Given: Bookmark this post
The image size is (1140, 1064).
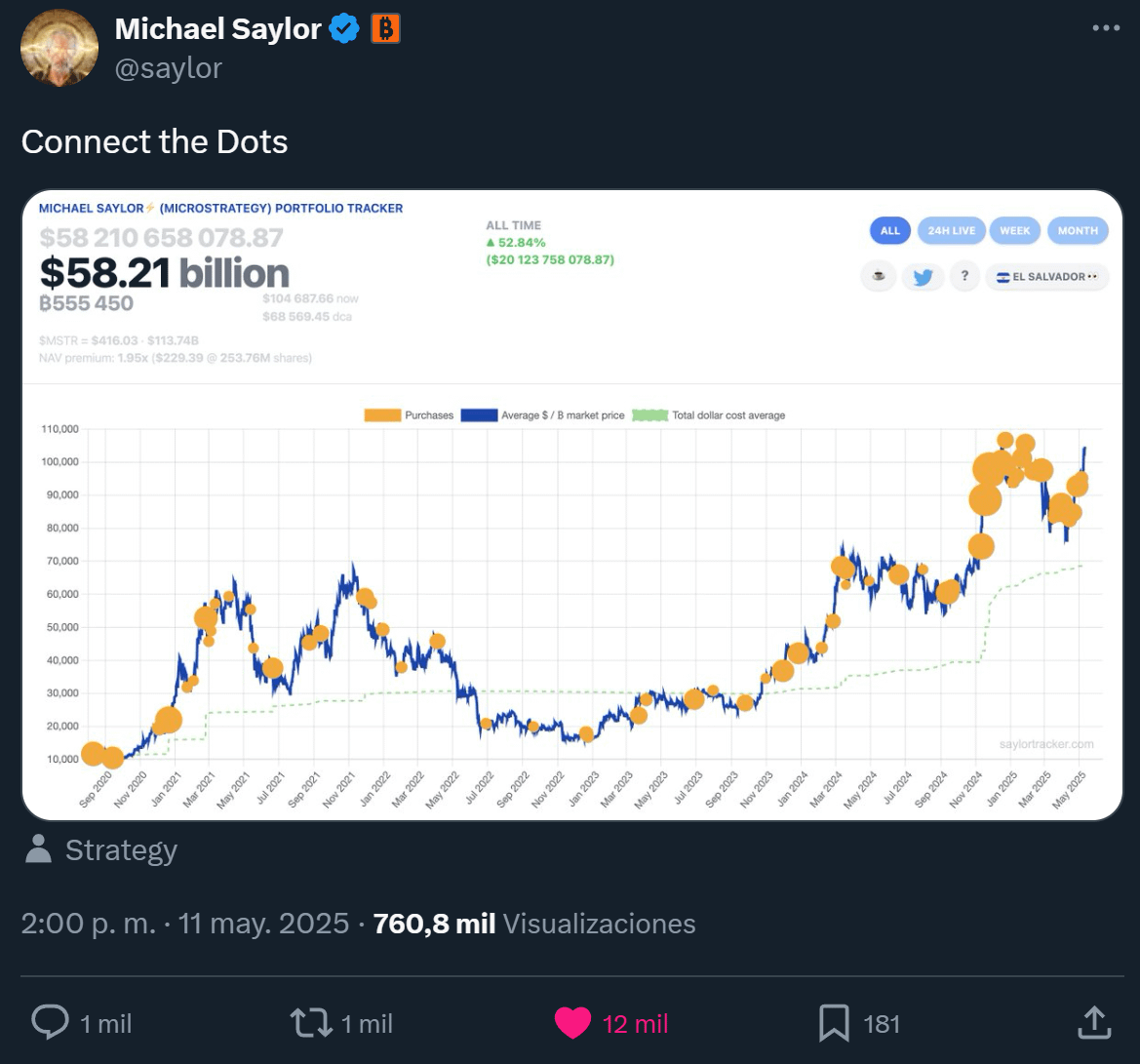Looking at the screenshot, I should (x=834, y=1022).
